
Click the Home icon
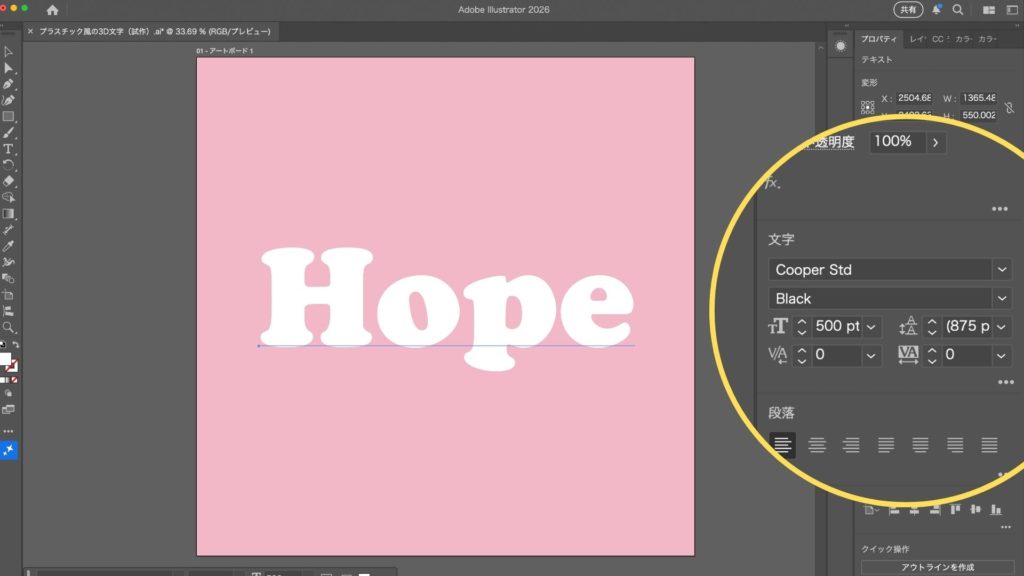pos(52,10)
